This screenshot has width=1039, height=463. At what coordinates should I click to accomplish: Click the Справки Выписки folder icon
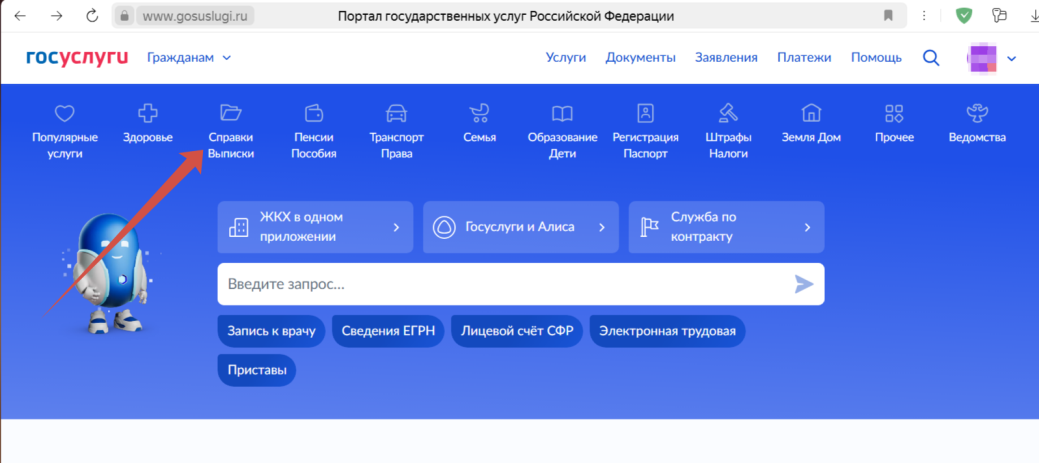231,113
